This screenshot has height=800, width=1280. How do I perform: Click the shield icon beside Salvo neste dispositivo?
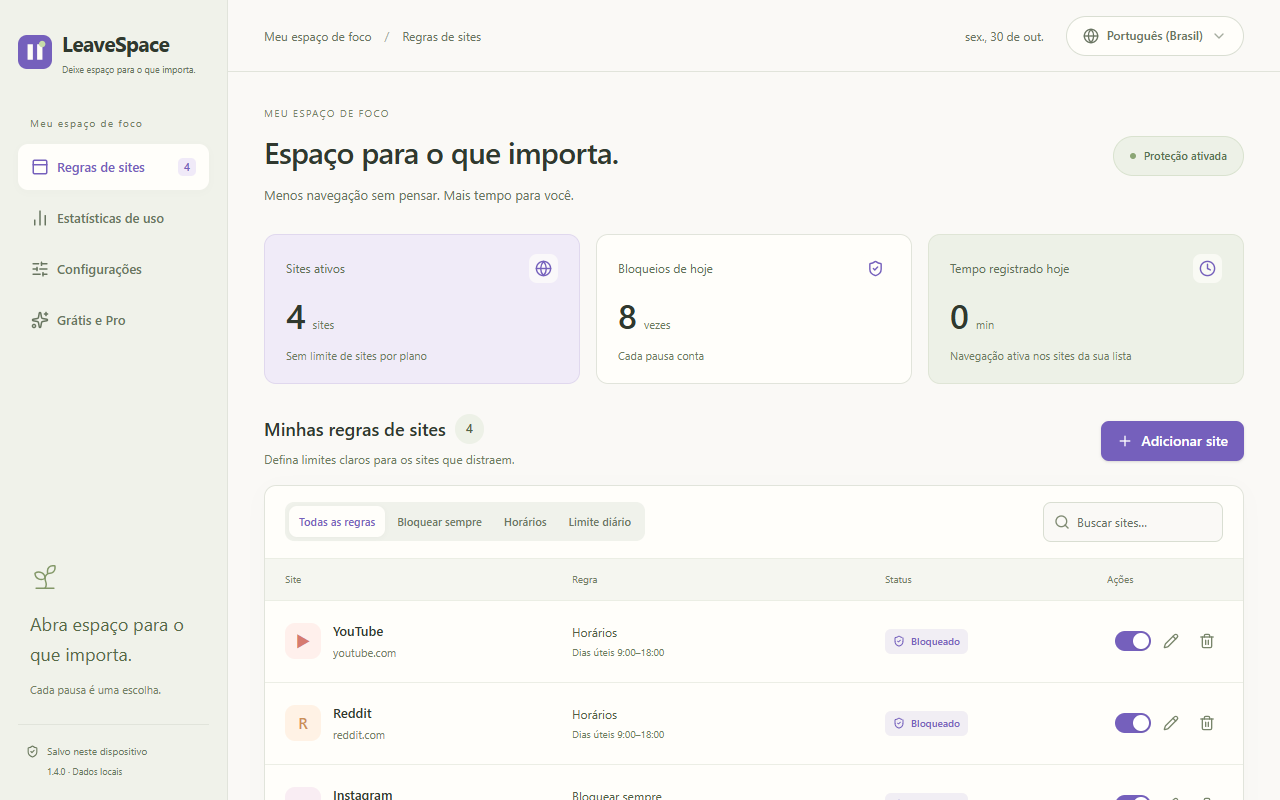[x=33, y=751]
